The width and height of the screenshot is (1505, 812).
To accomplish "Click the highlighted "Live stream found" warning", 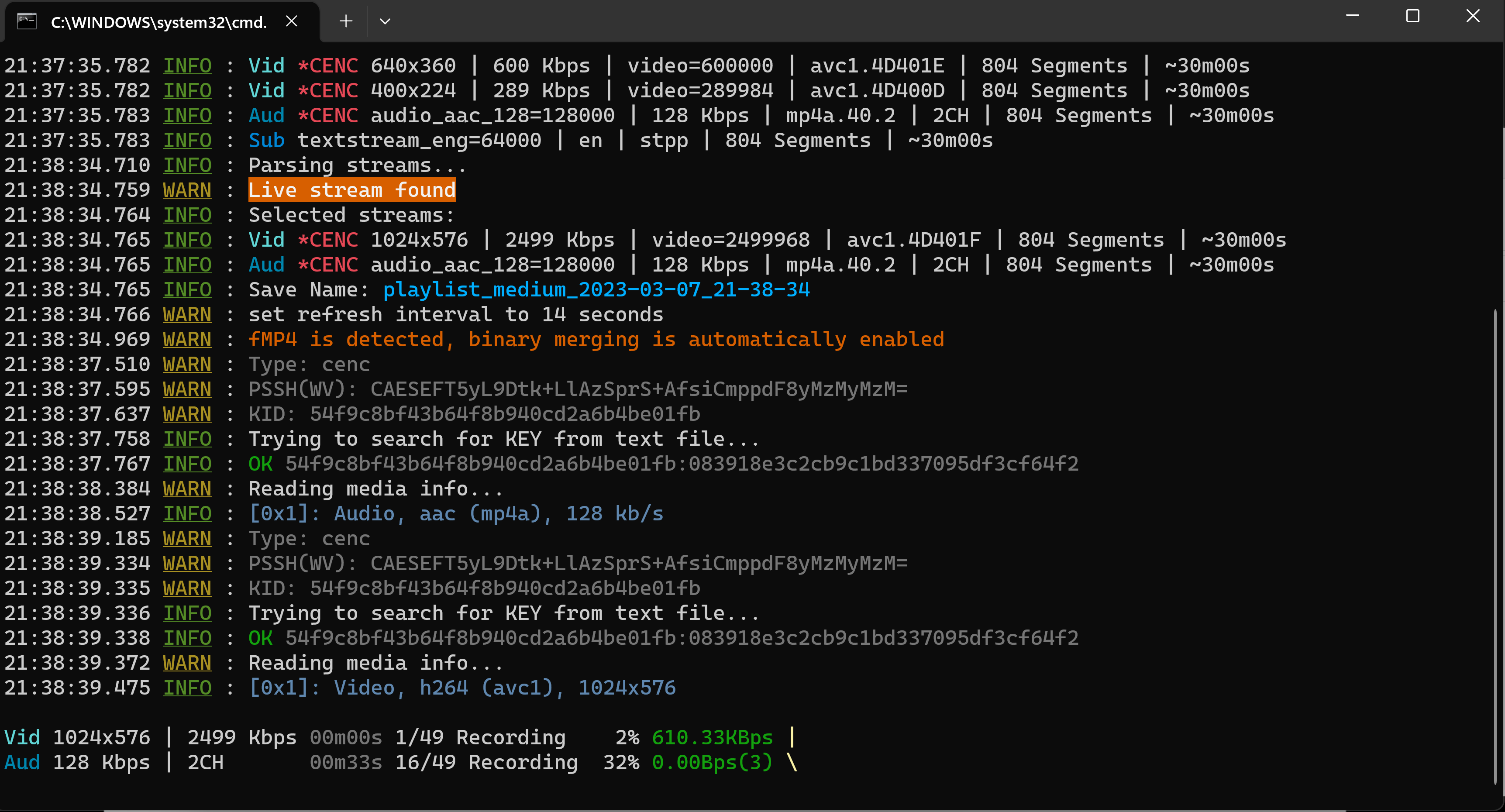I will (352, 190).
